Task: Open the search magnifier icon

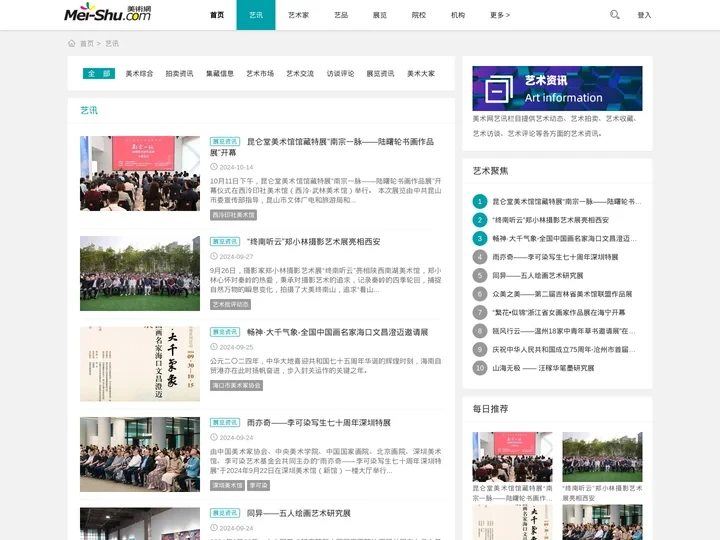Action: click(614, 15)
